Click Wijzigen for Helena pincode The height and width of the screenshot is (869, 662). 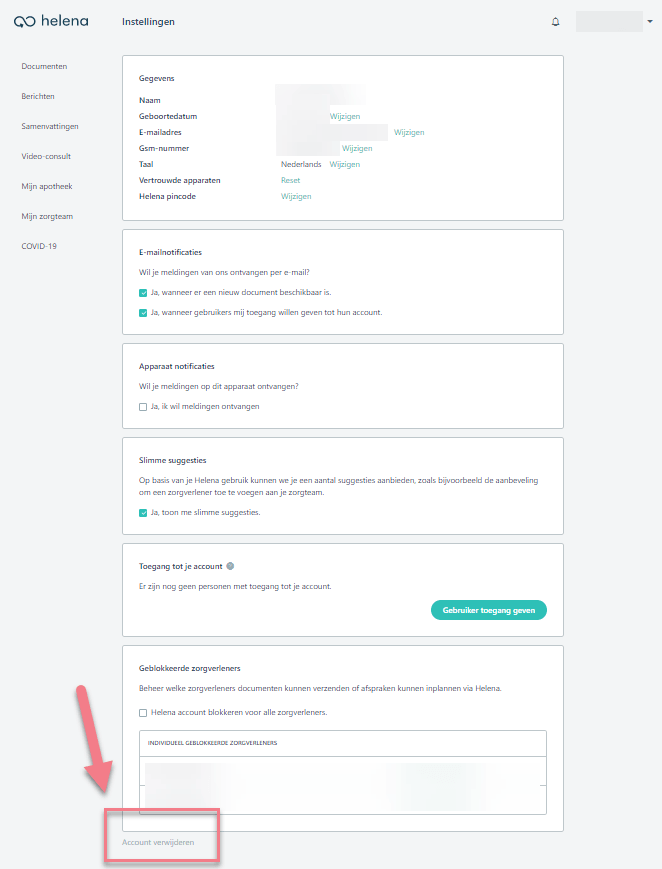tap(296, 196)
